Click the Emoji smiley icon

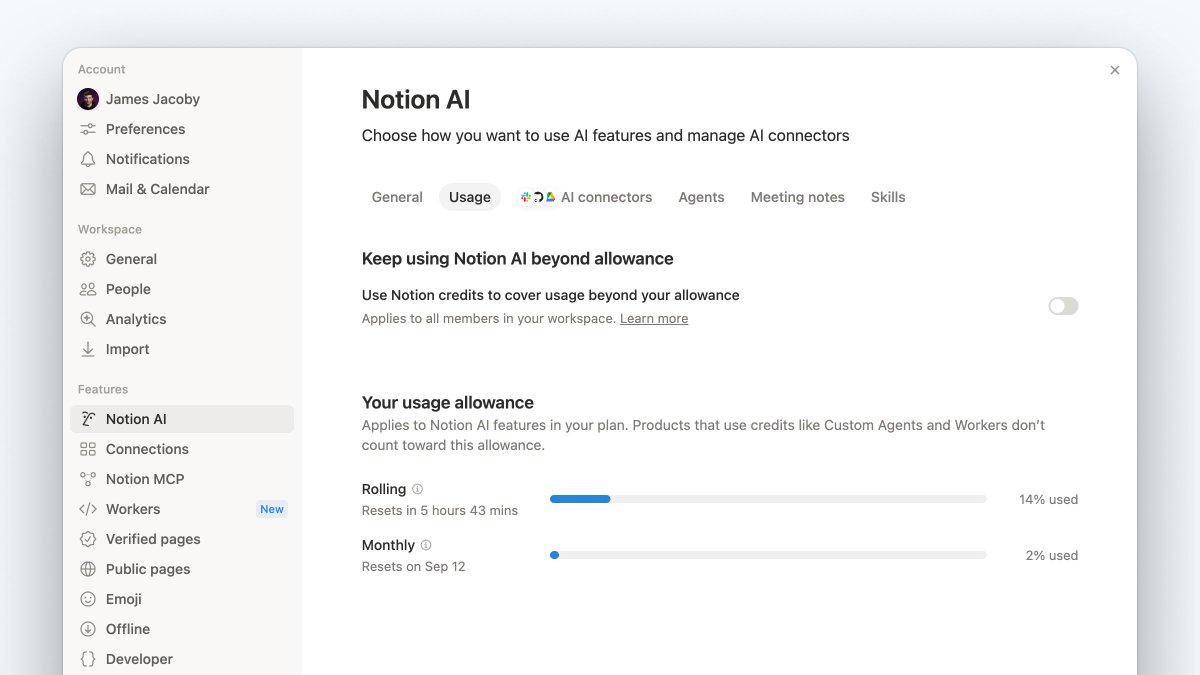[88, 599]
